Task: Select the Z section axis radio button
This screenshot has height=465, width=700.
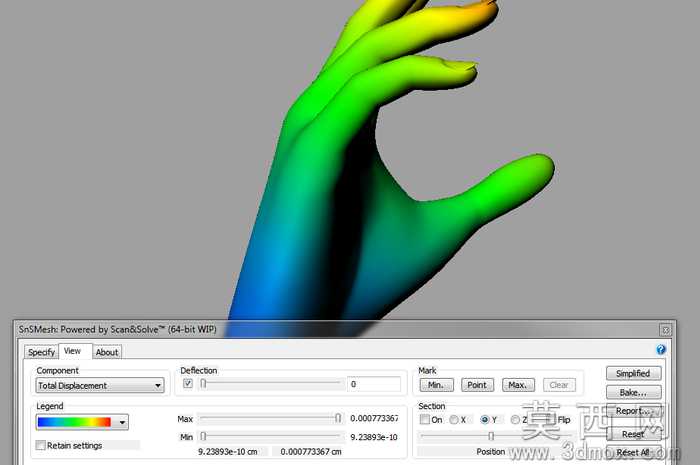Action: 515,419
